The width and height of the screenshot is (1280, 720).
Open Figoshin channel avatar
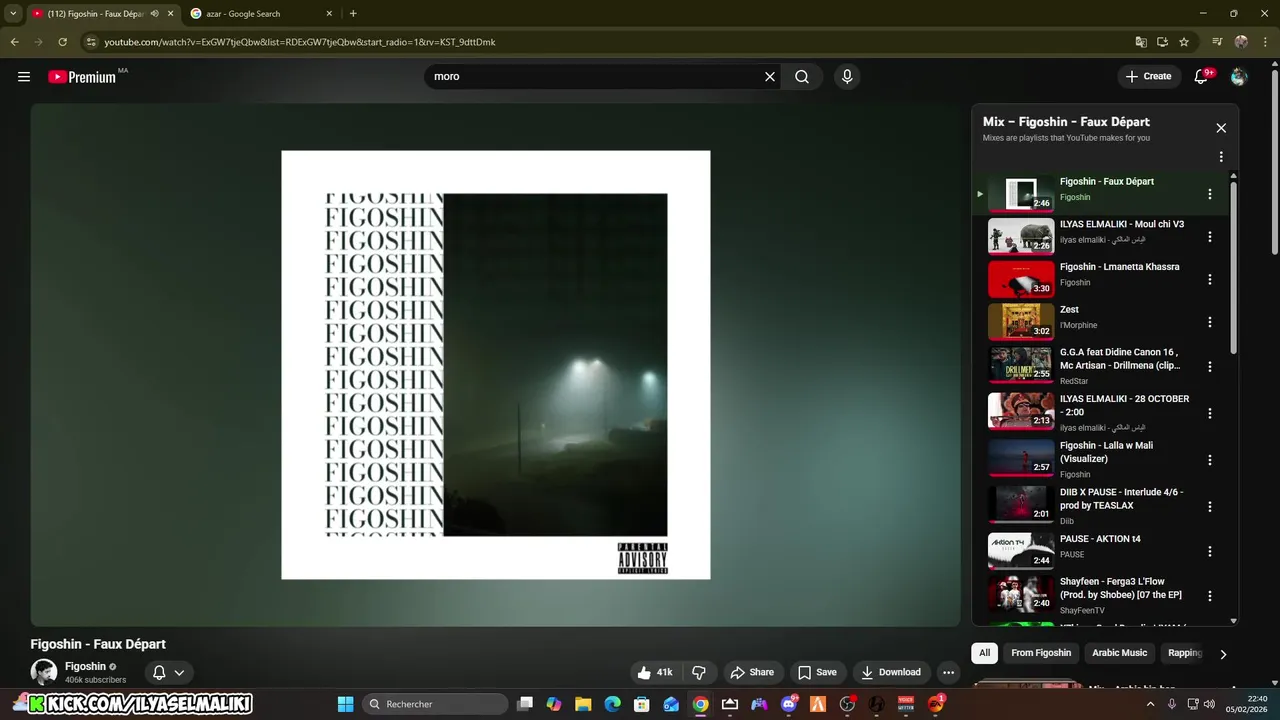44,672
